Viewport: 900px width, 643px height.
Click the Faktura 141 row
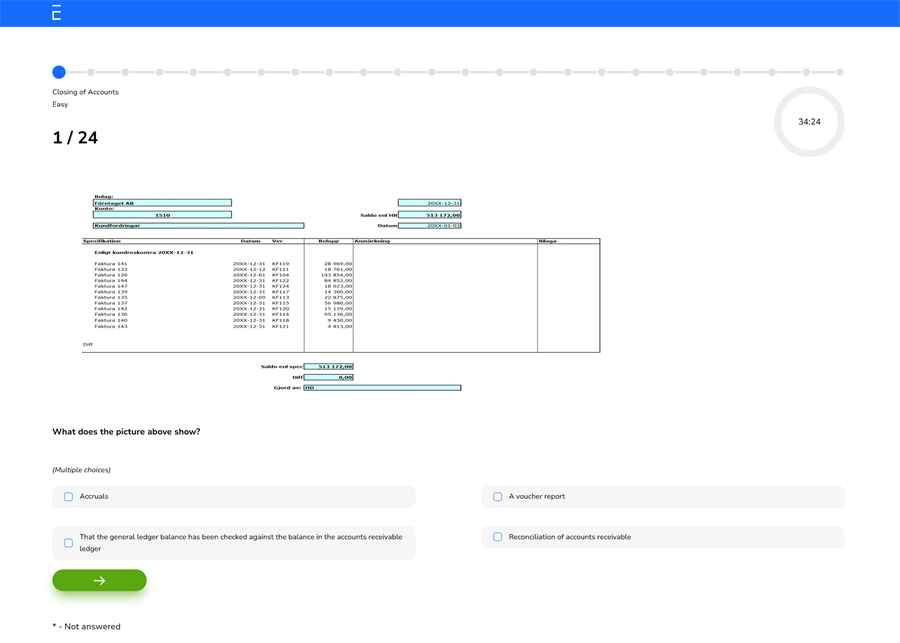tap(111, 264)
